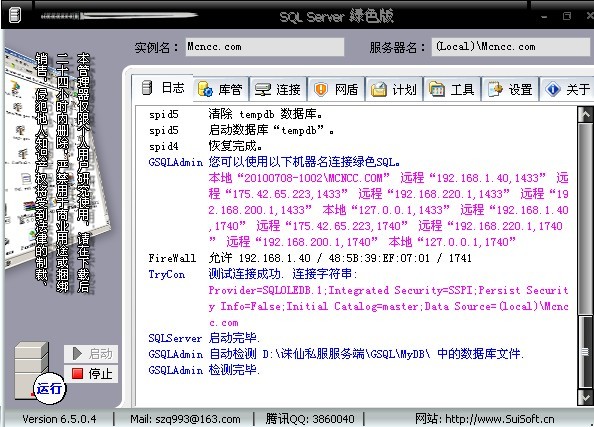Open the 设置 settings tab
This screenshot has width=594, height=427.
coord(510,89)
